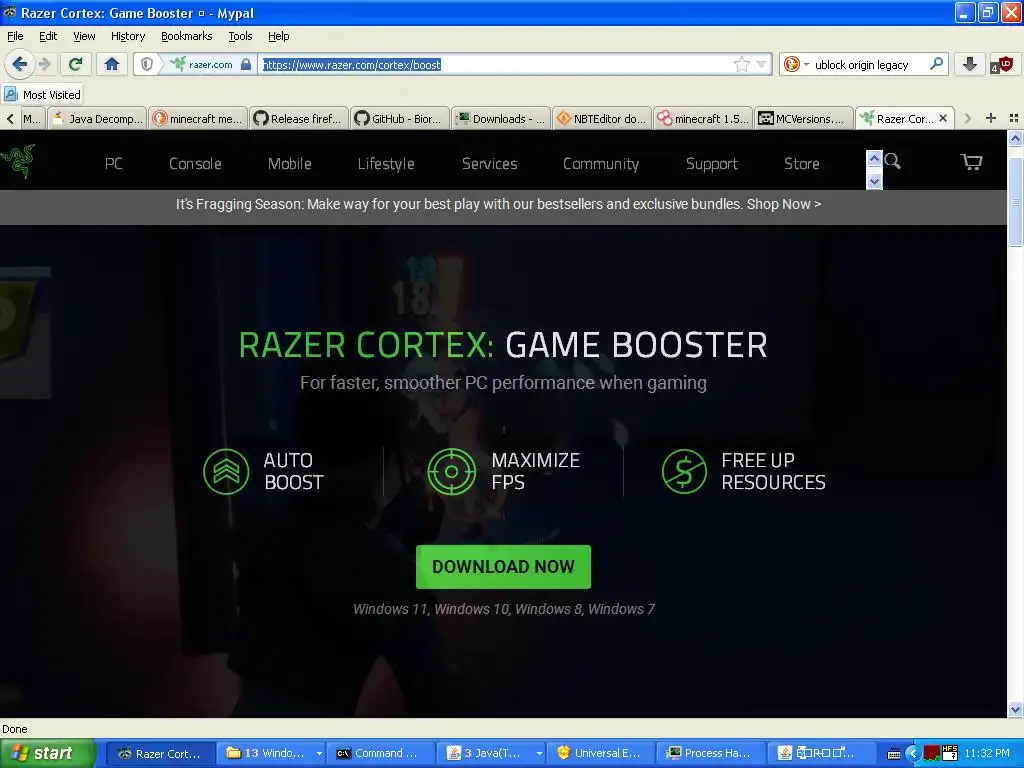Switch to the minecraft 1.5... tab
The width and height of the screenshot is (1024, 768).
tap(703, 118)
